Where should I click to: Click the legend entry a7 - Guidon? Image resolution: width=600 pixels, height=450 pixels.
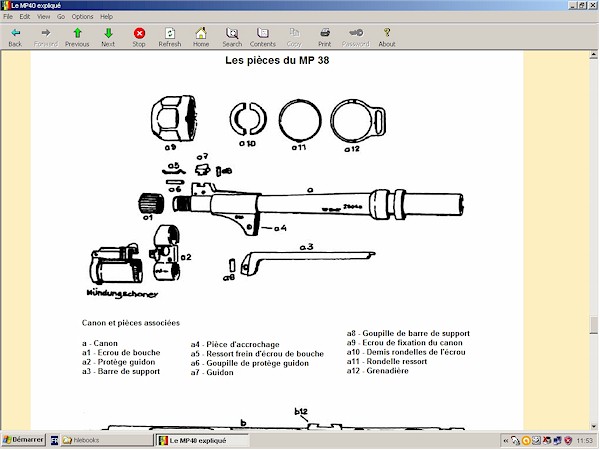(x=212, y=373)
